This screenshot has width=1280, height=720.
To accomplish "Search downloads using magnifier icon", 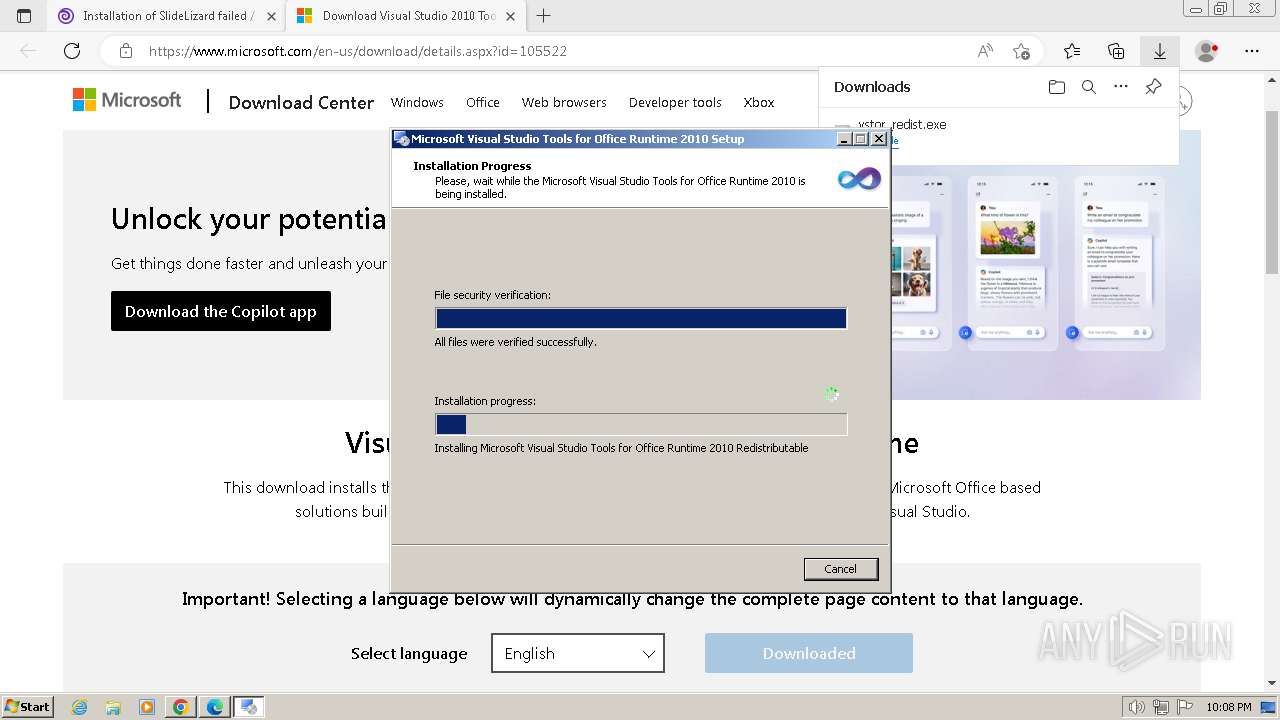I will pyautogui.click(x=1089, y=87).
